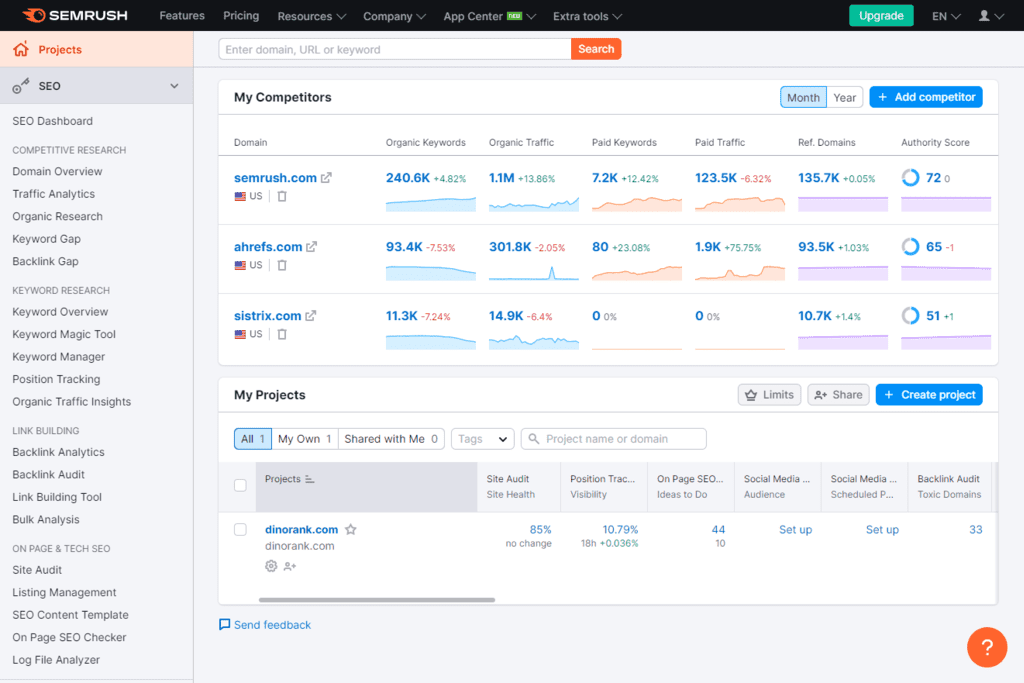Expand the Extra tools menu

(x=587, y=16)
